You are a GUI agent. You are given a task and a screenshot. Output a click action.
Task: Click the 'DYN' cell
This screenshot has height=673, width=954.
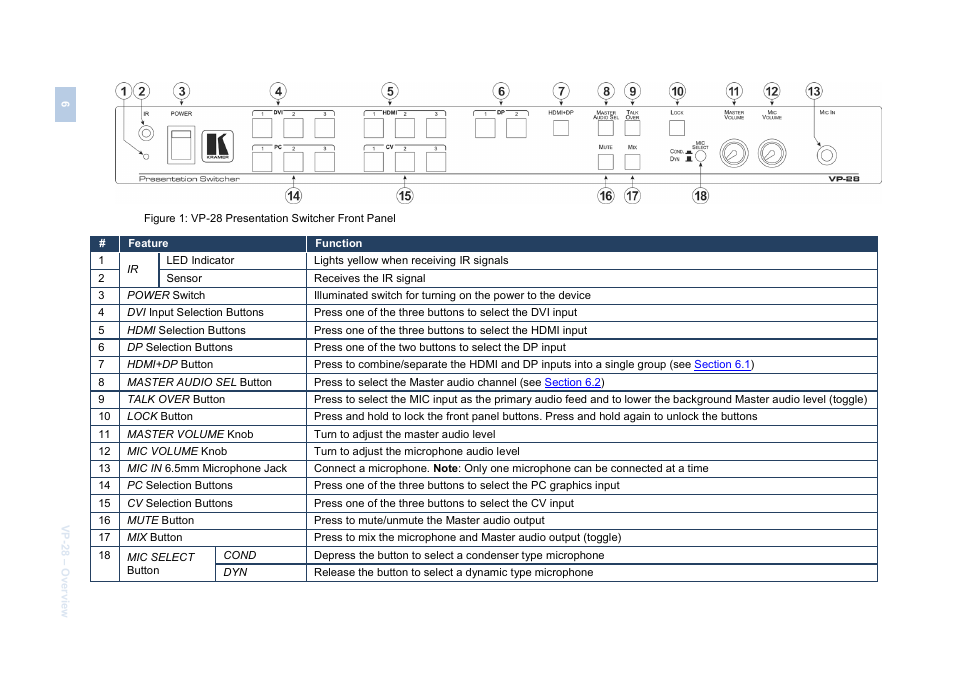tap(261, 573)
